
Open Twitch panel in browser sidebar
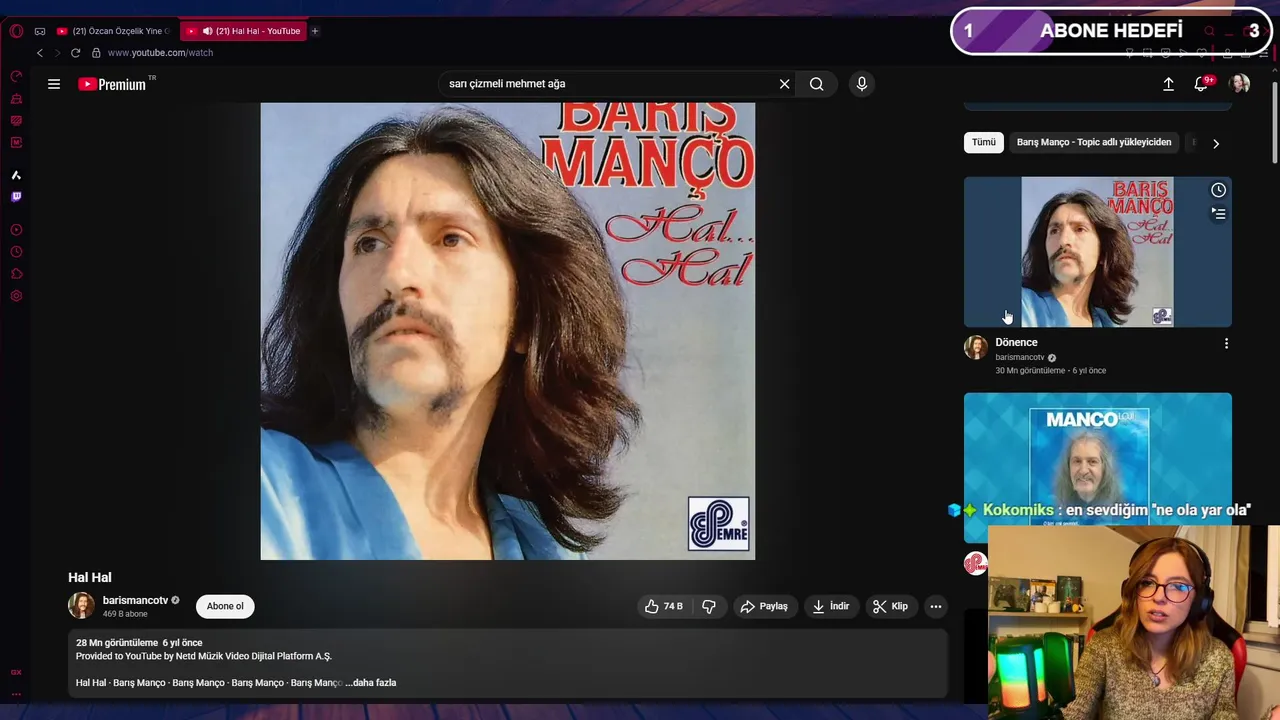pos(16,197)
